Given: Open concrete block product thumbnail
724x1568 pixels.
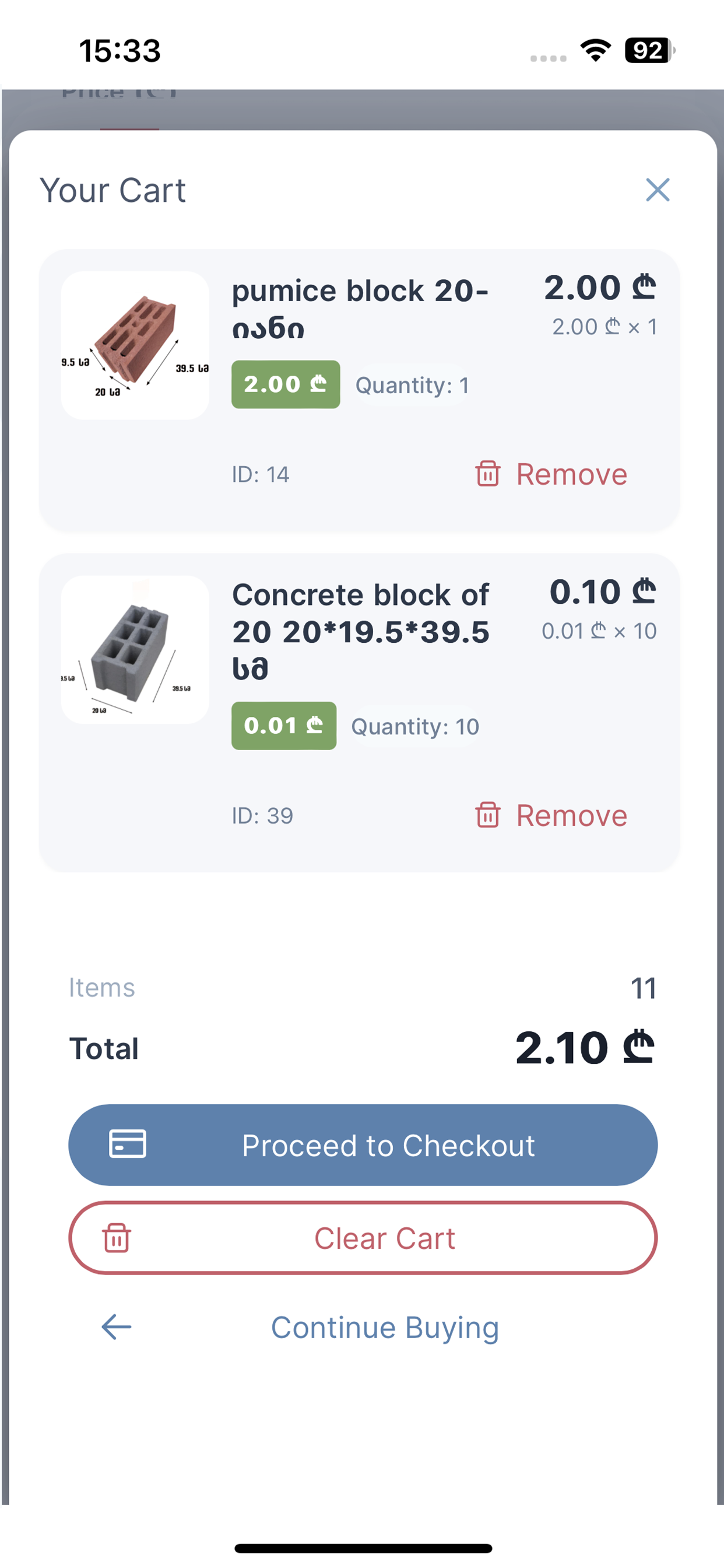Looking at the screenshot, I should 135,649.
